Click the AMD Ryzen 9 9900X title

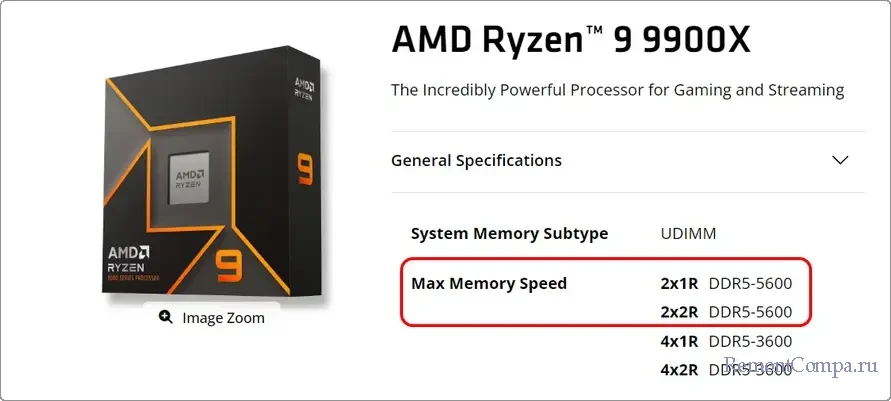[x=570, y=39]
